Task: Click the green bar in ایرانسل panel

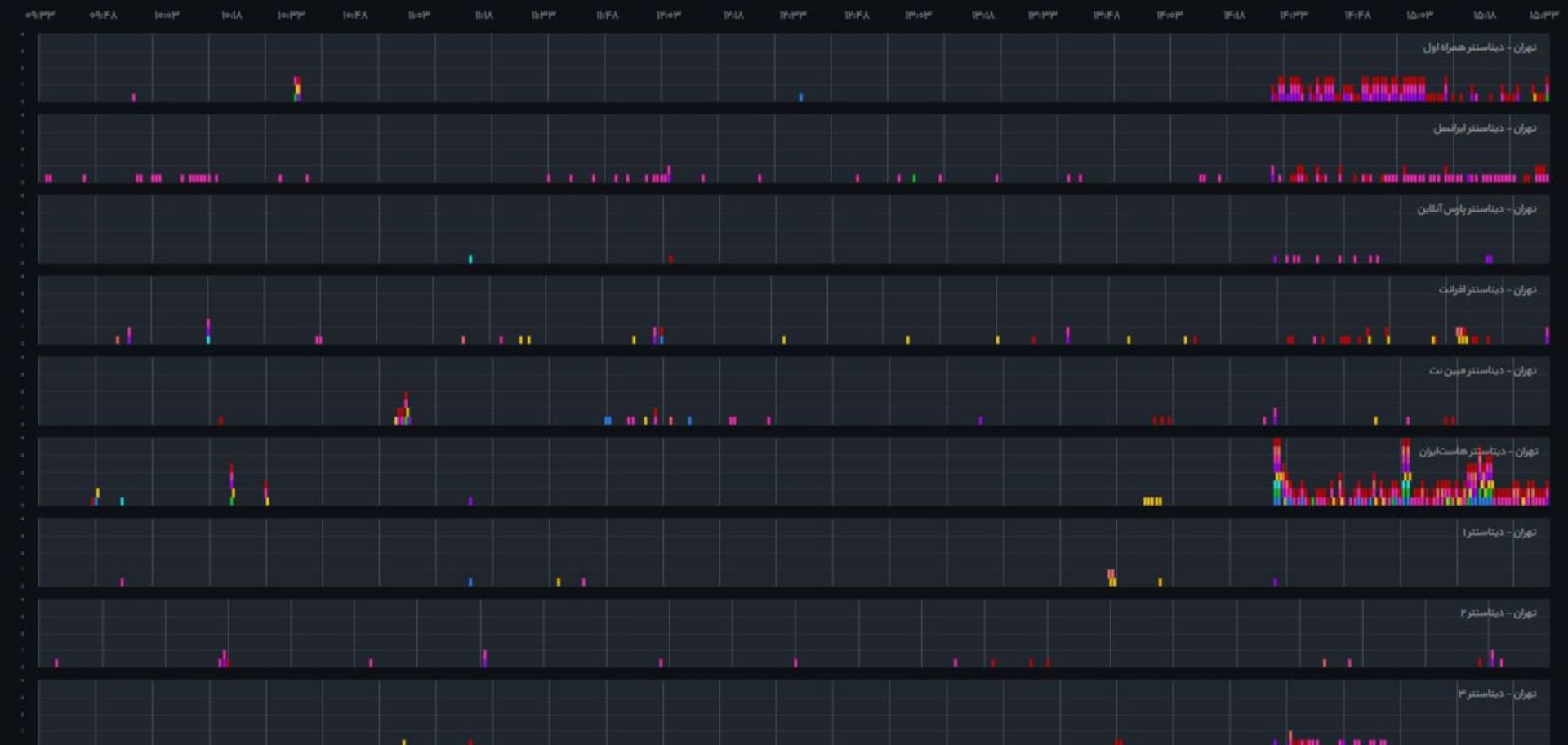Action: pyautogui.click(x=914, y=178)
